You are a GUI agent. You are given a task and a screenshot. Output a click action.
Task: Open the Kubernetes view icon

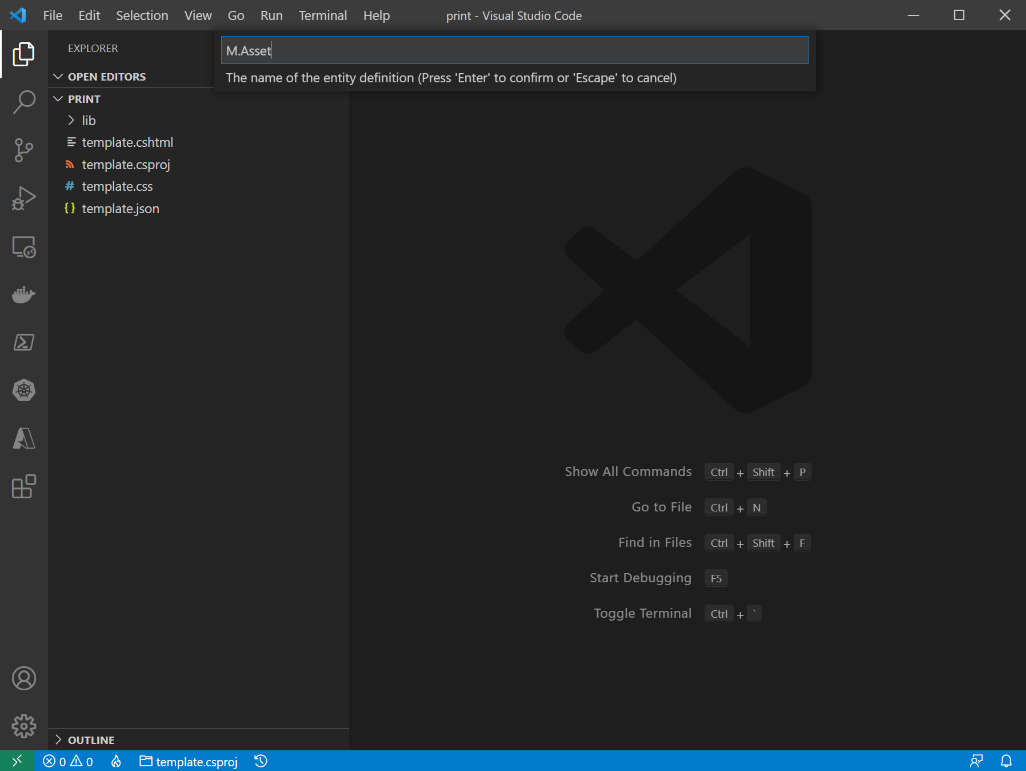(24, 390)
